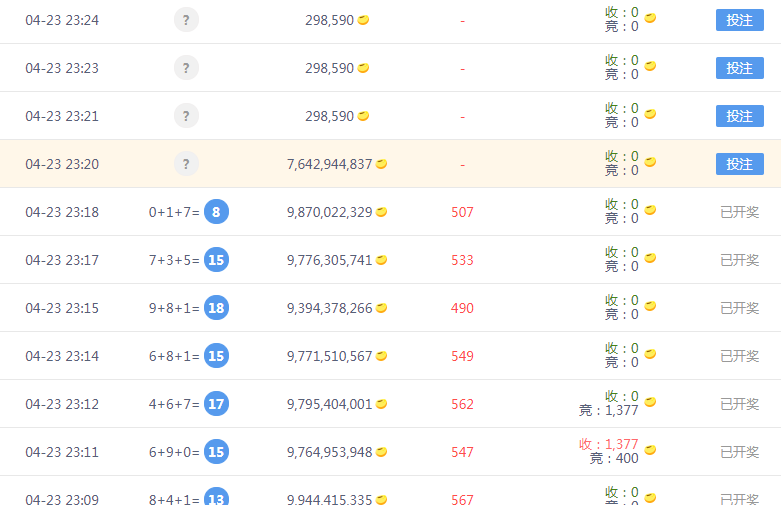
Task: Open the red 490 count for 23:15
Action: tap(462, 308)
